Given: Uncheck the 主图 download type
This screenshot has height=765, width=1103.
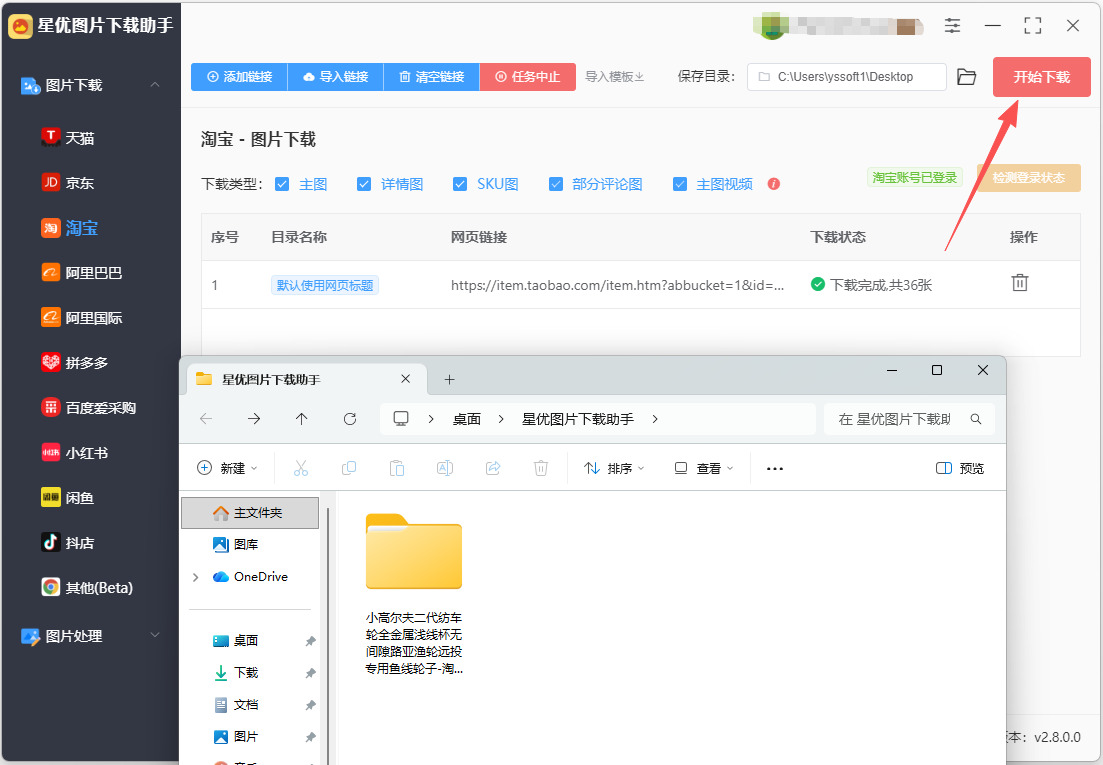Looking at the screenshot, I should point(282,184).
